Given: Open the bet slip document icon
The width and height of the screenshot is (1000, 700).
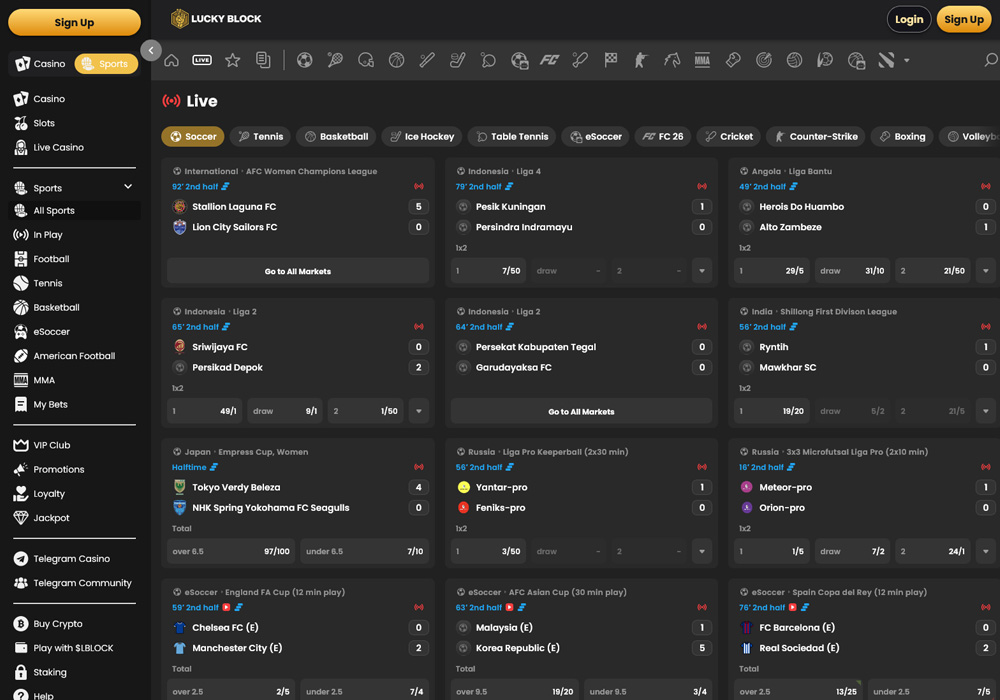Looking at the screenshot, I should click(x=263, y=60).
